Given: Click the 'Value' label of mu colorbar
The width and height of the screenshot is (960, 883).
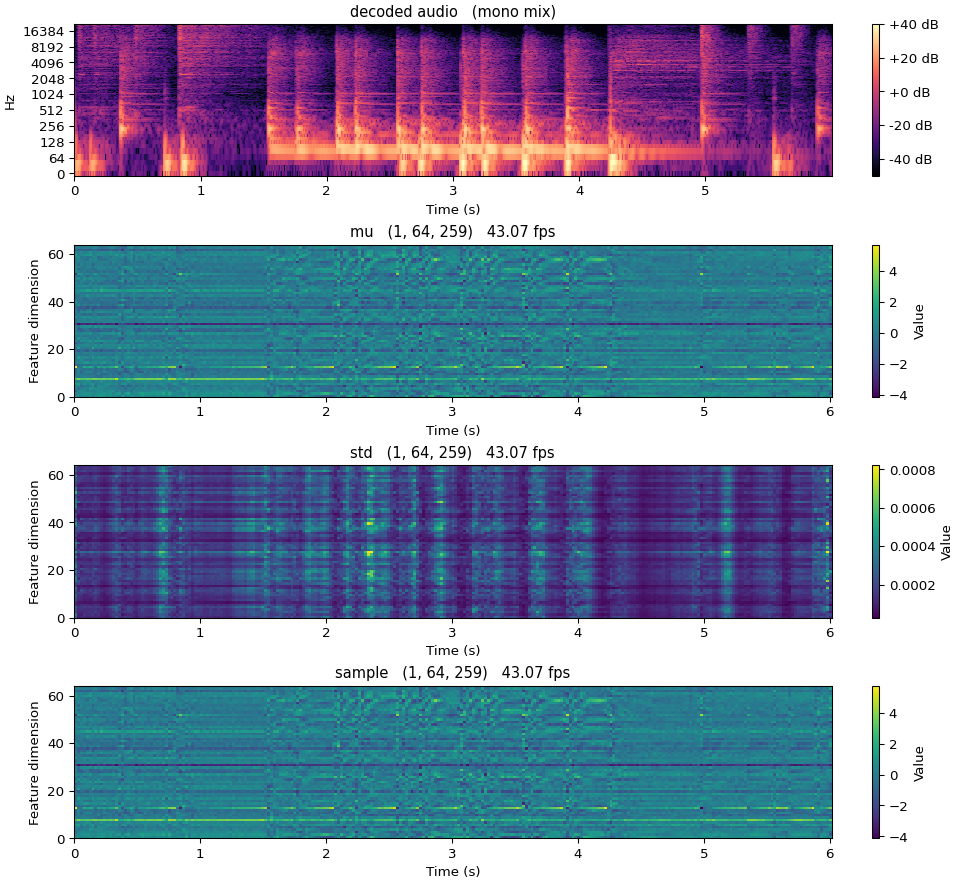Looking at the screenshot, I should (x=918, y=321).
